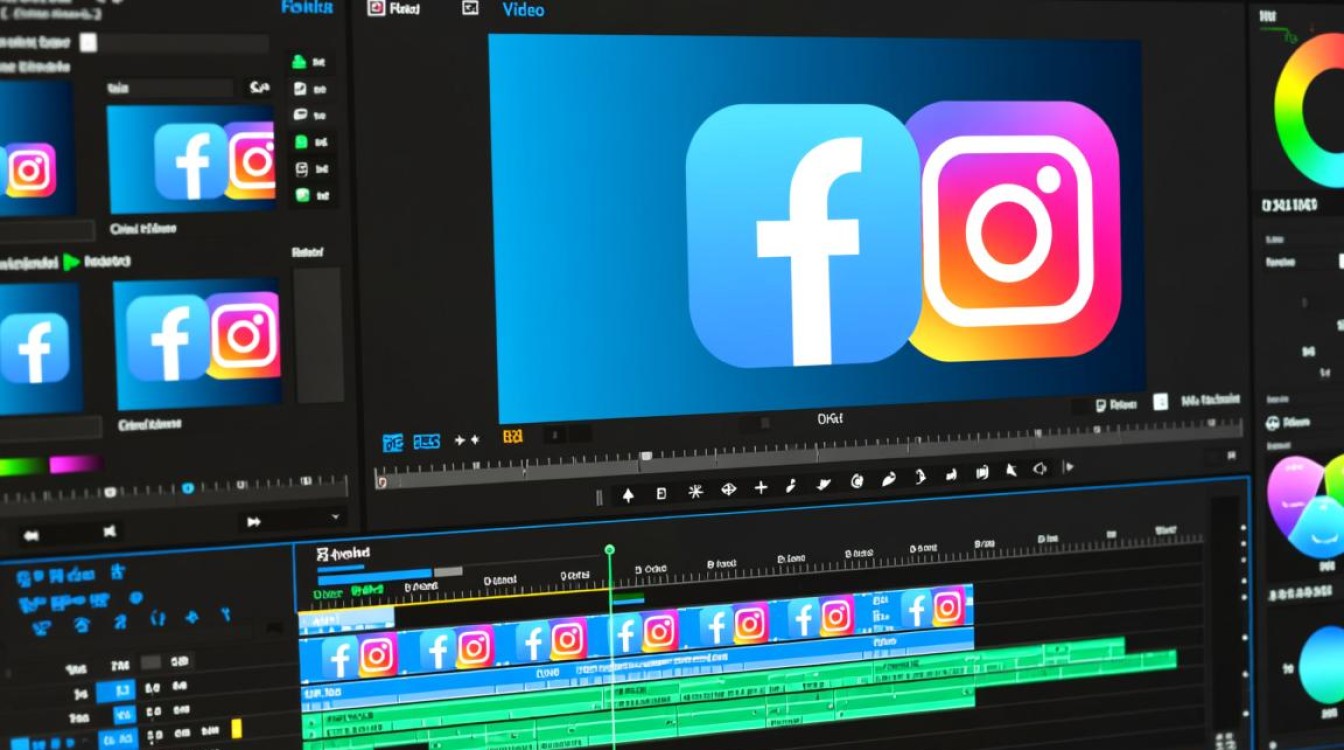Click the asterisk icon in the tool strip
This screenshot has width=1344, height=750.
click(x=695, y=492)
